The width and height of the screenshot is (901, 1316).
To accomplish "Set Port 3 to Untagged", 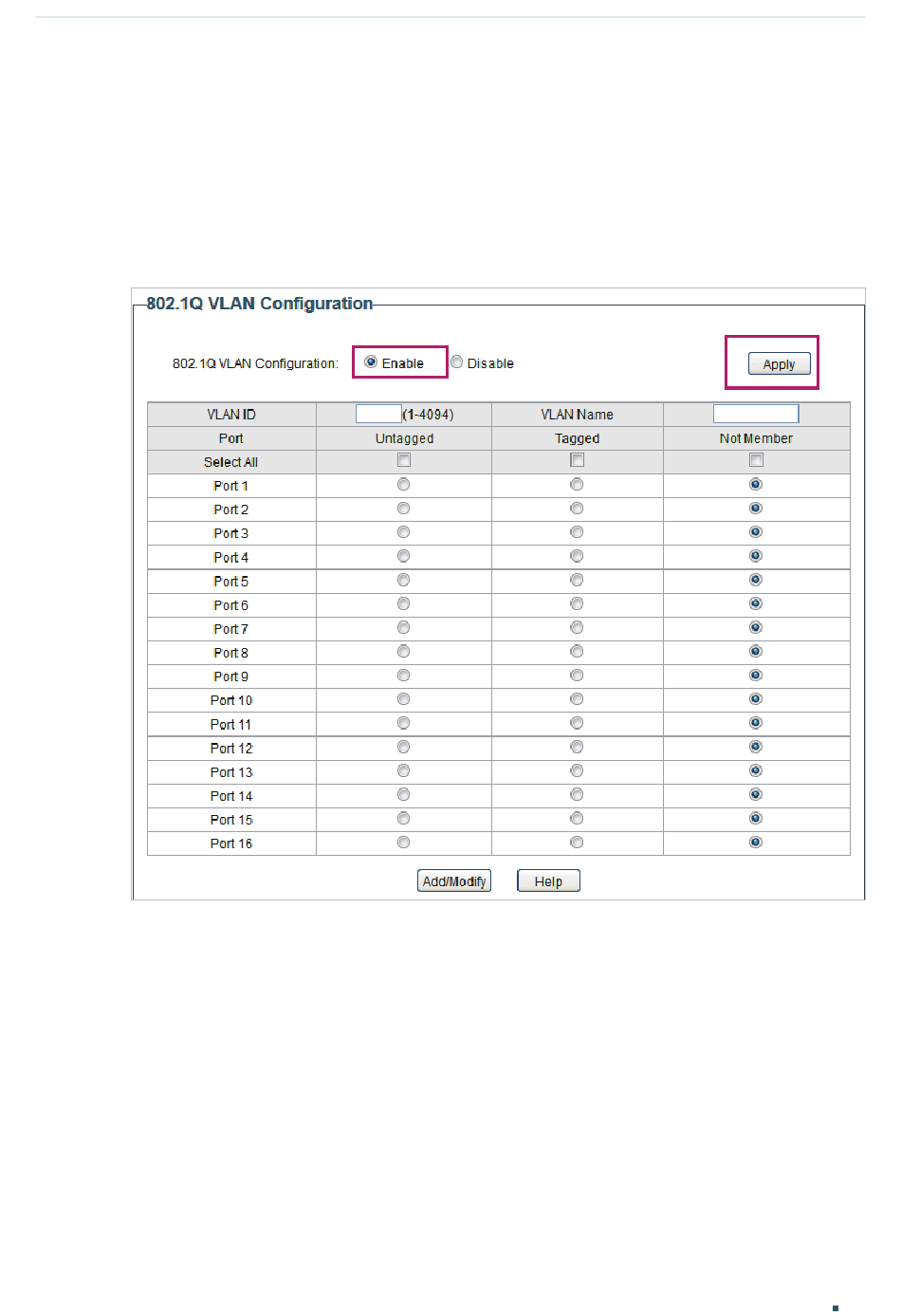I will (x=403, y=531).
